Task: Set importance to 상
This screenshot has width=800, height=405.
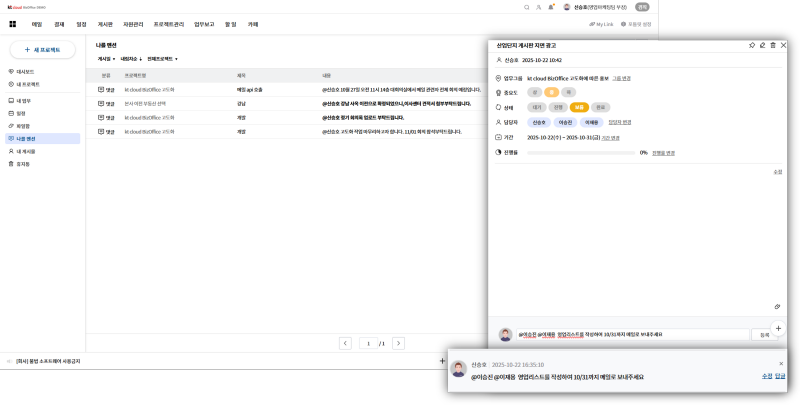Action: (537, 92)
